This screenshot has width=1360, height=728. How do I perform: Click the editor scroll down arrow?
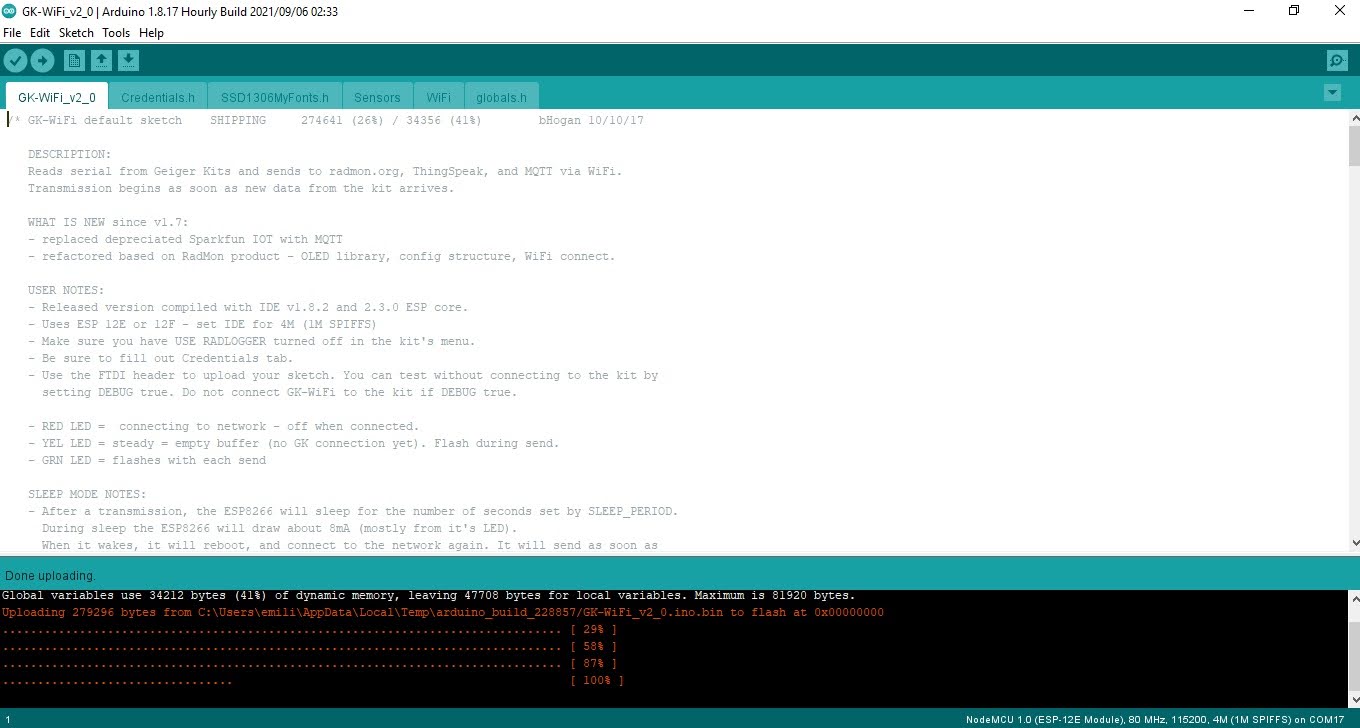coord(1354,543)
